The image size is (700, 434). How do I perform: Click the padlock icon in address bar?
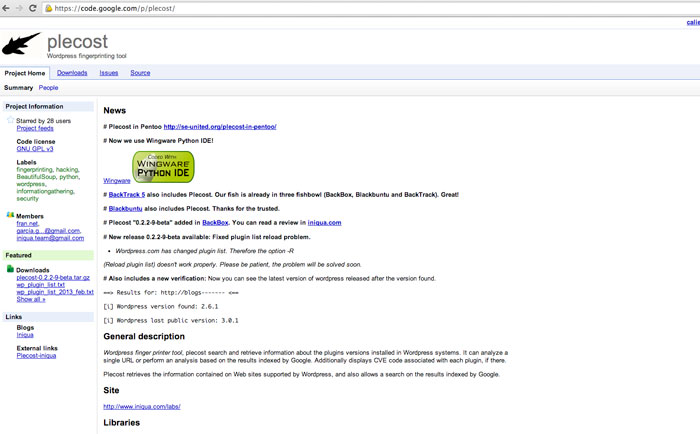pos(49,8)
